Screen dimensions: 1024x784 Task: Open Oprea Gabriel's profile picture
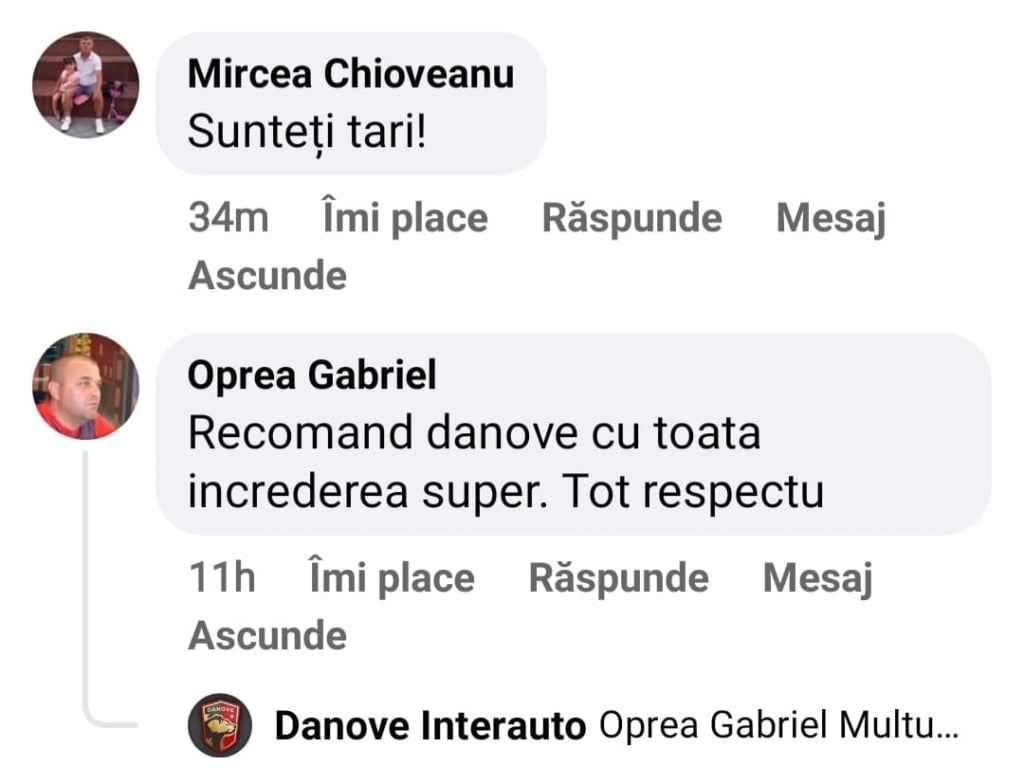[85, 386]
